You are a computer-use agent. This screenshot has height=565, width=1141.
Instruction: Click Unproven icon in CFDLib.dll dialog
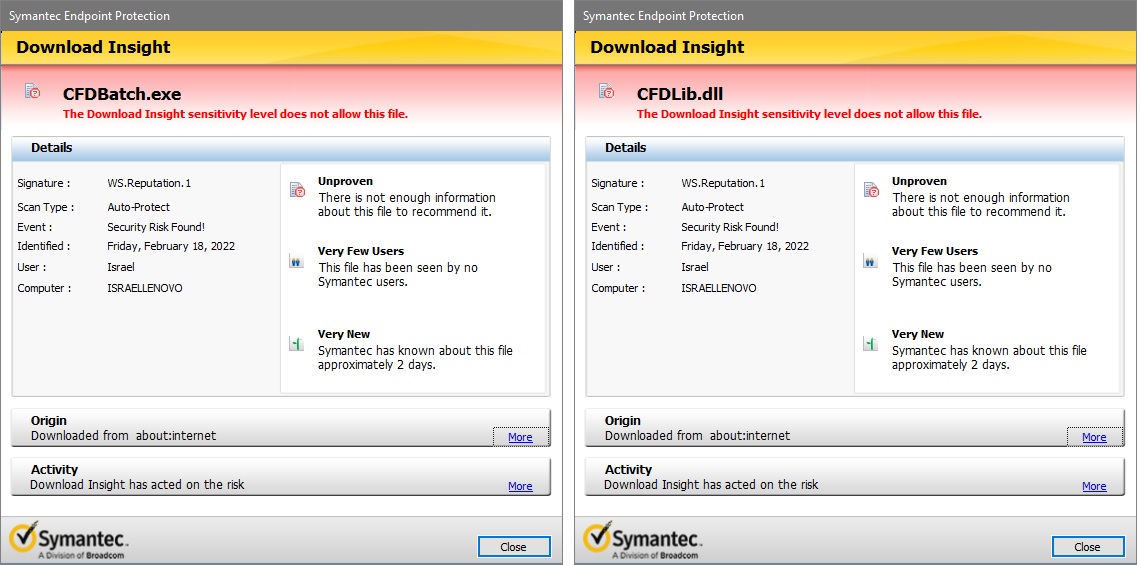coord(871,190)
